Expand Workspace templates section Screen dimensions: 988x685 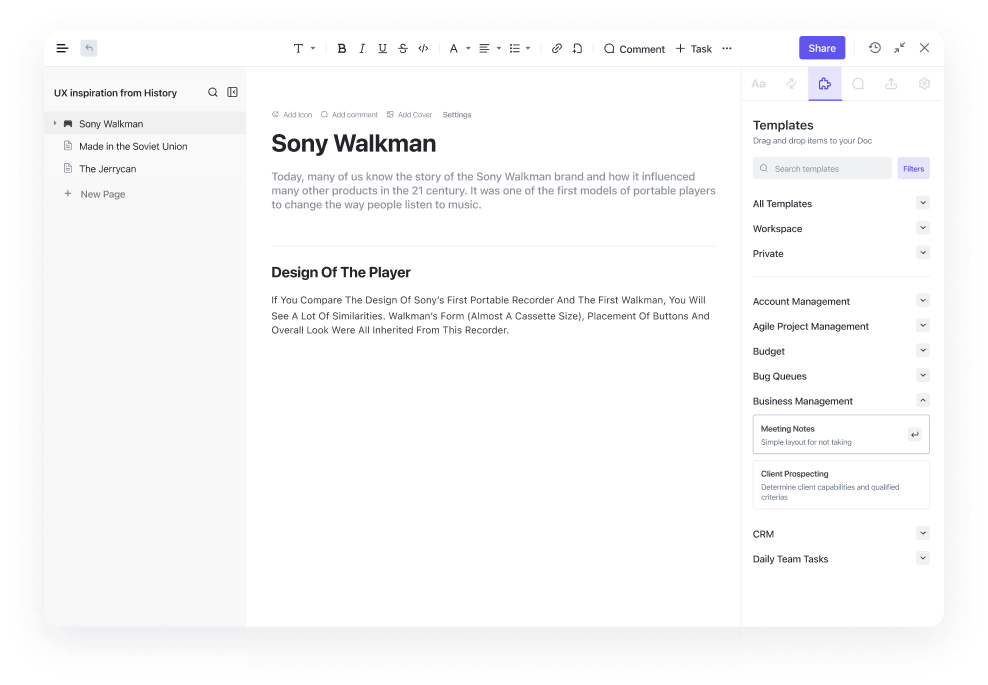[923, 228]
